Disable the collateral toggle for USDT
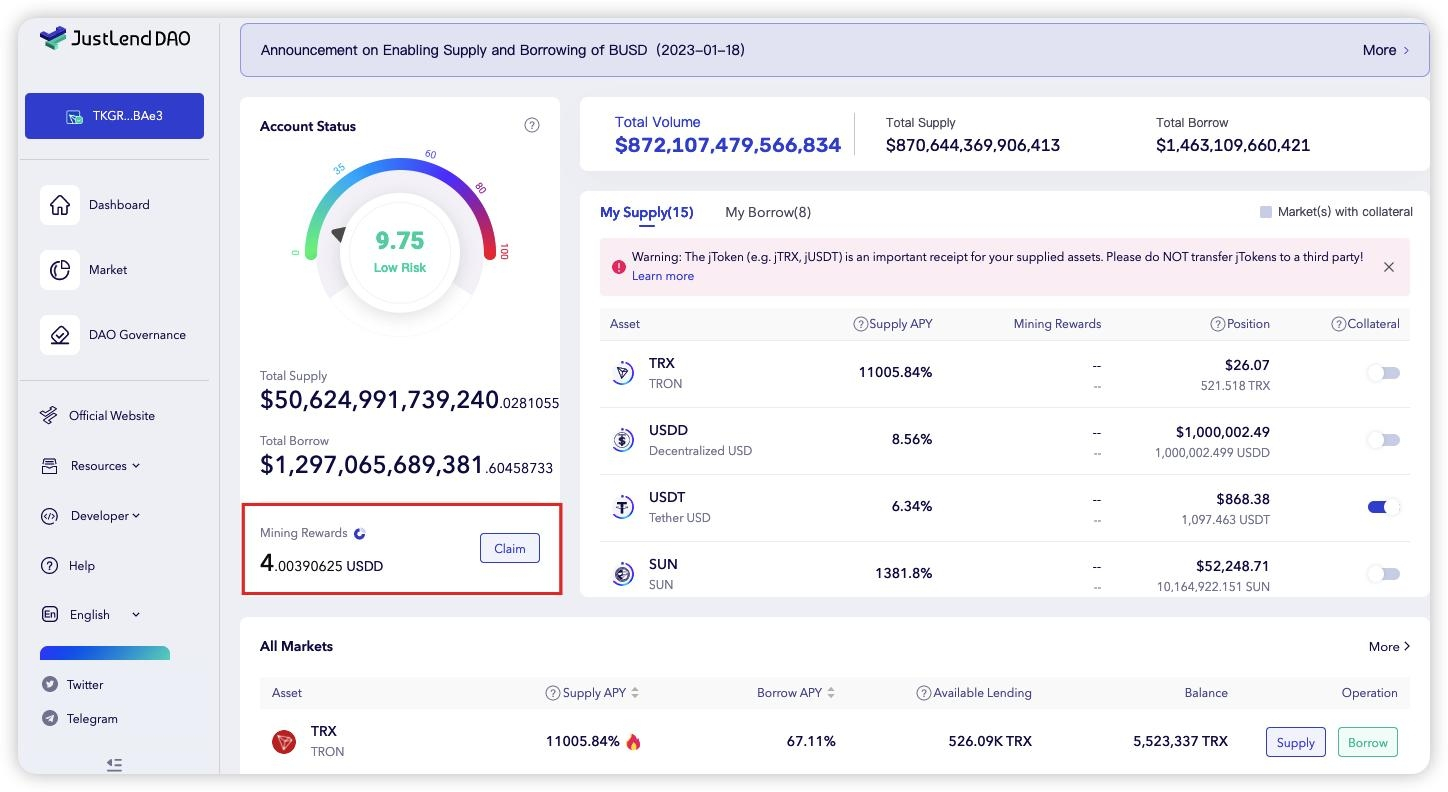The height and width of the screenshot is (792, 1448). (x=1384, y=507)
